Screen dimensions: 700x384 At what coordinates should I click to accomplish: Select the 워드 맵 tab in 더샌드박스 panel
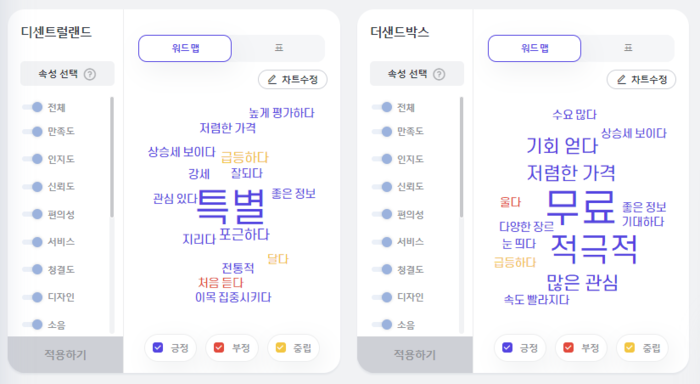534,48
